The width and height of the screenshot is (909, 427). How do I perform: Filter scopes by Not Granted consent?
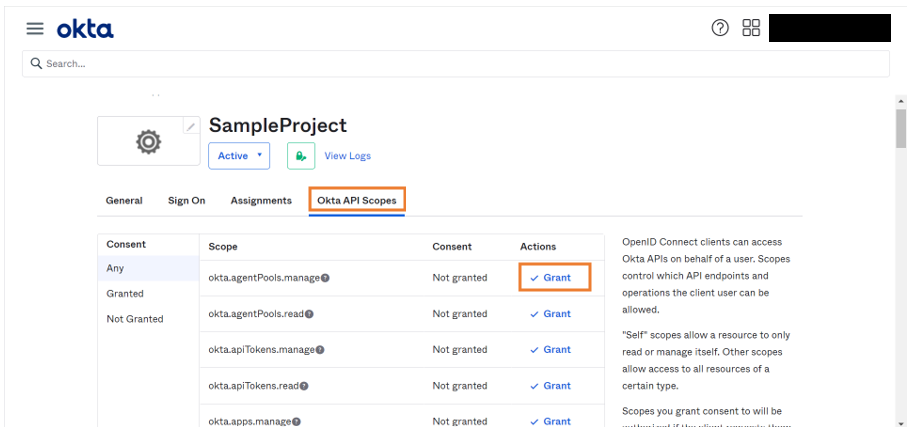tap(135, 319)
